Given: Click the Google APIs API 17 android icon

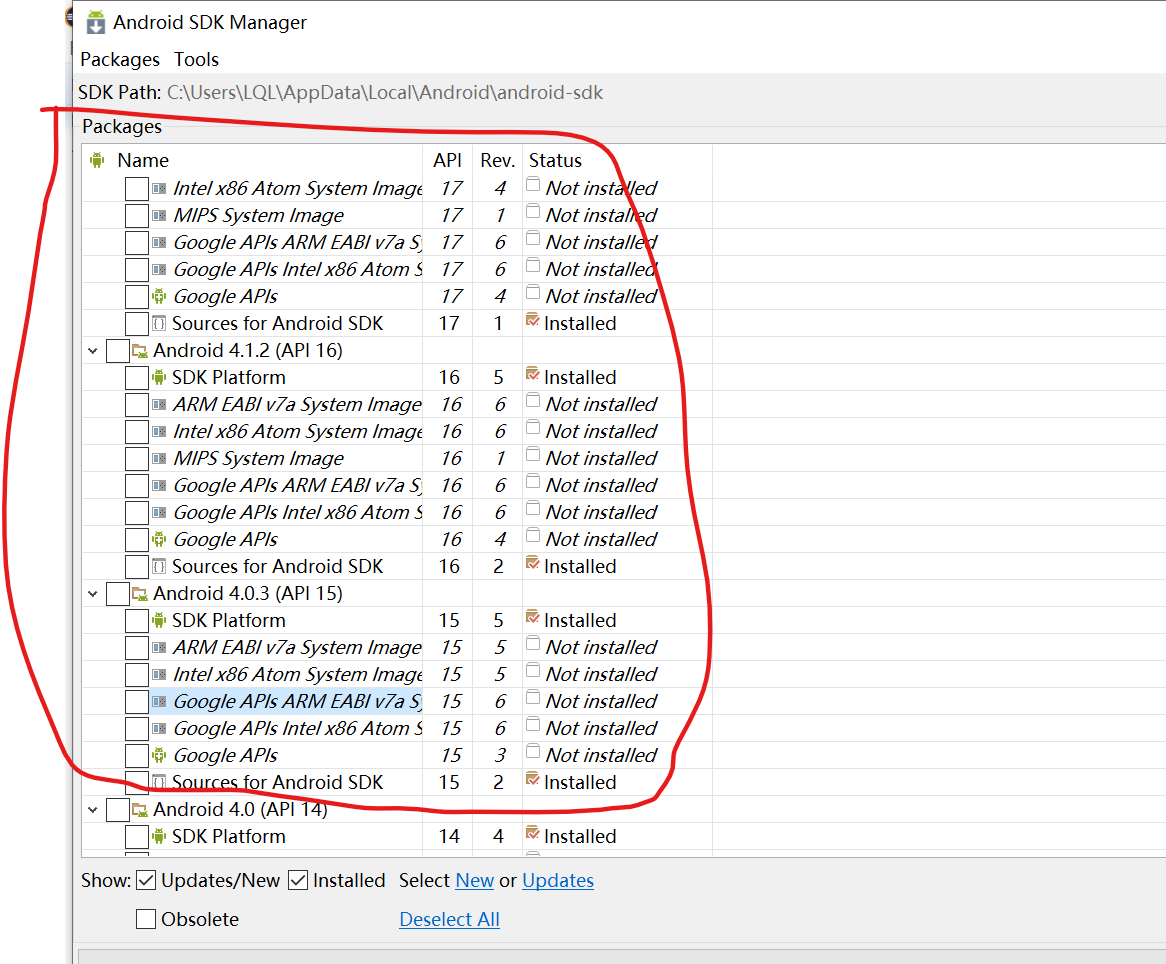Looking at the screenshot, I should [x=159, y=297].
